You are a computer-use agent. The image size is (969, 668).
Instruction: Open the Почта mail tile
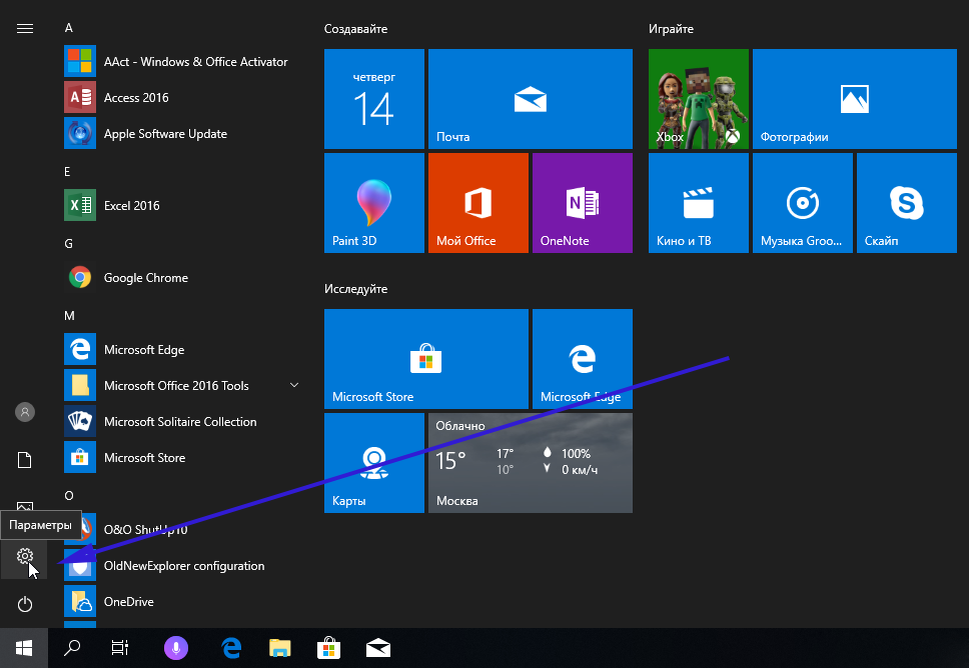[x=530, y=99]
